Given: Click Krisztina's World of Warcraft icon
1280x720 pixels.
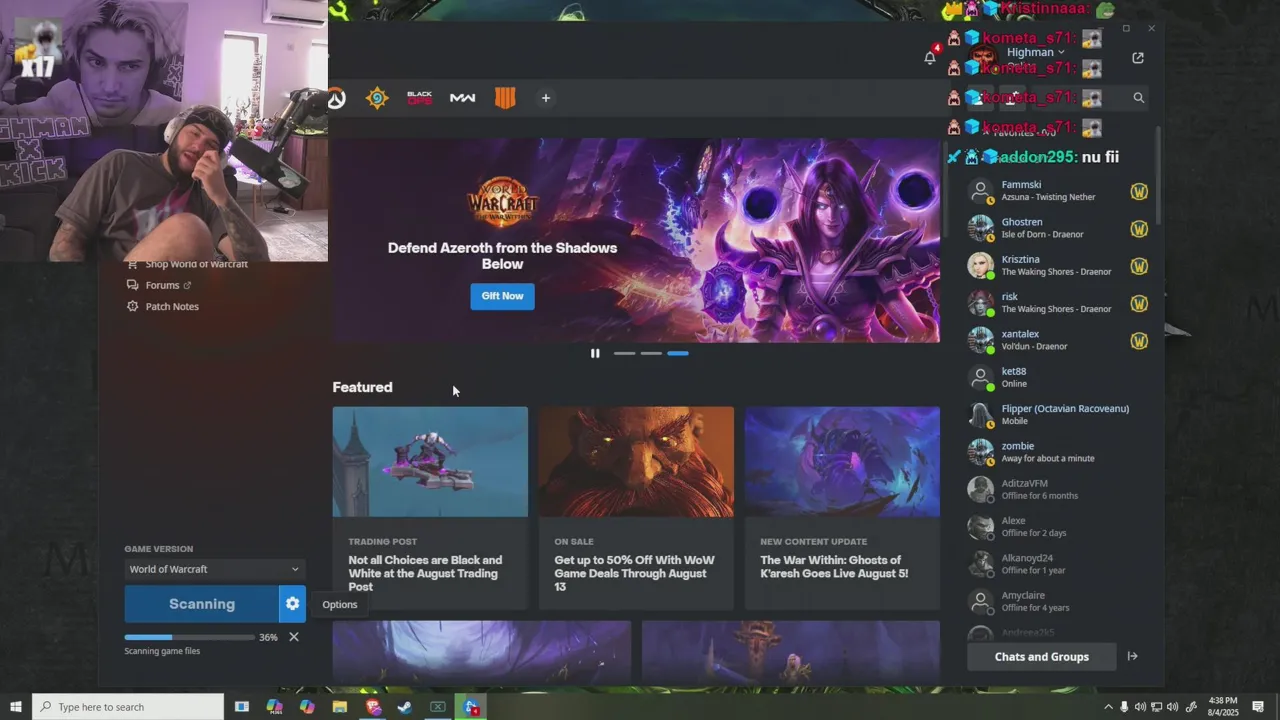Looking at the screenshot, I should (1139, 266).
